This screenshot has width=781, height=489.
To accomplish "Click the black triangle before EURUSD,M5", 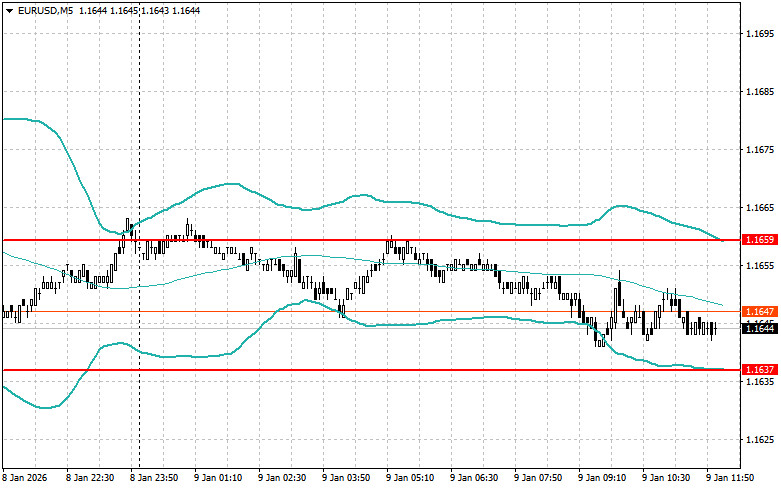I will (9, 10).
